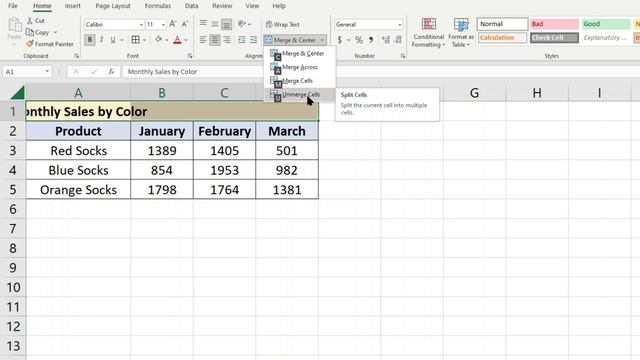Screen dimensions: 640x360
Task: Toggle Bottom Align
Action: click(227, 24)
